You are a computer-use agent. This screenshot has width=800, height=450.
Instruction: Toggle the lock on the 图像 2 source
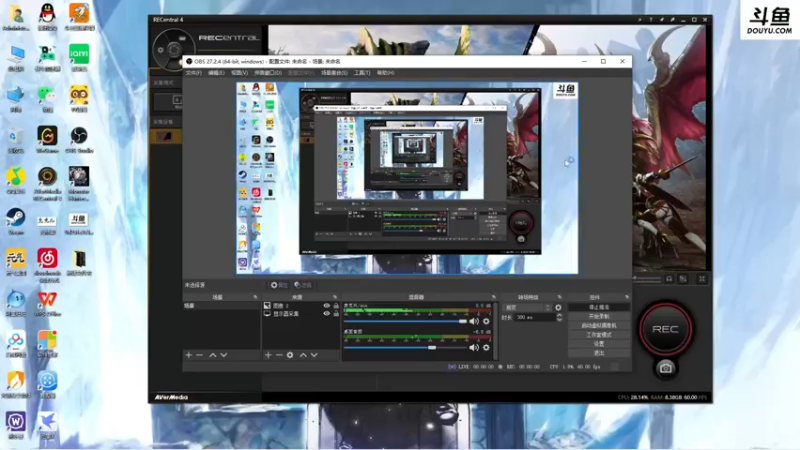[x=336, y=306]
